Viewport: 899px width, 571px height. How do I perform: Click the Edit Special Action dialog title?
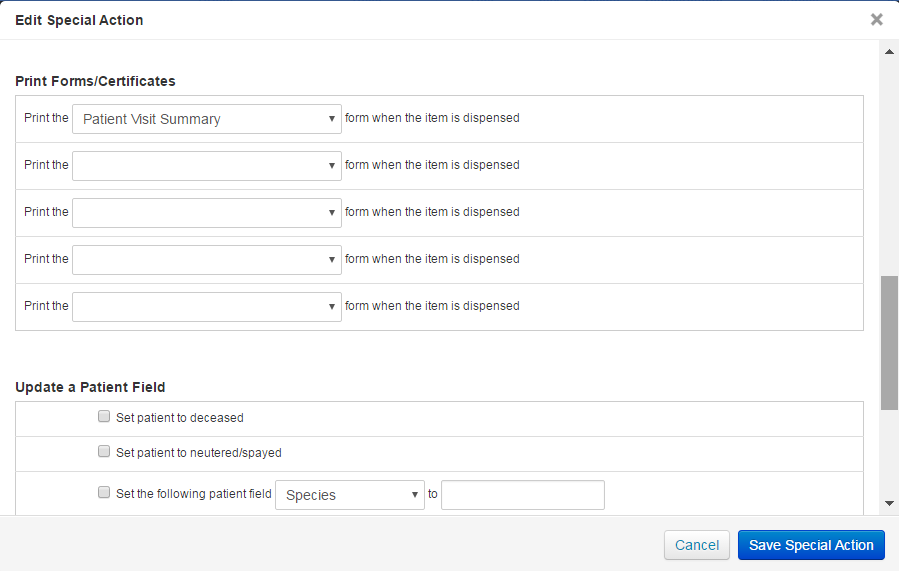(79, 20)
